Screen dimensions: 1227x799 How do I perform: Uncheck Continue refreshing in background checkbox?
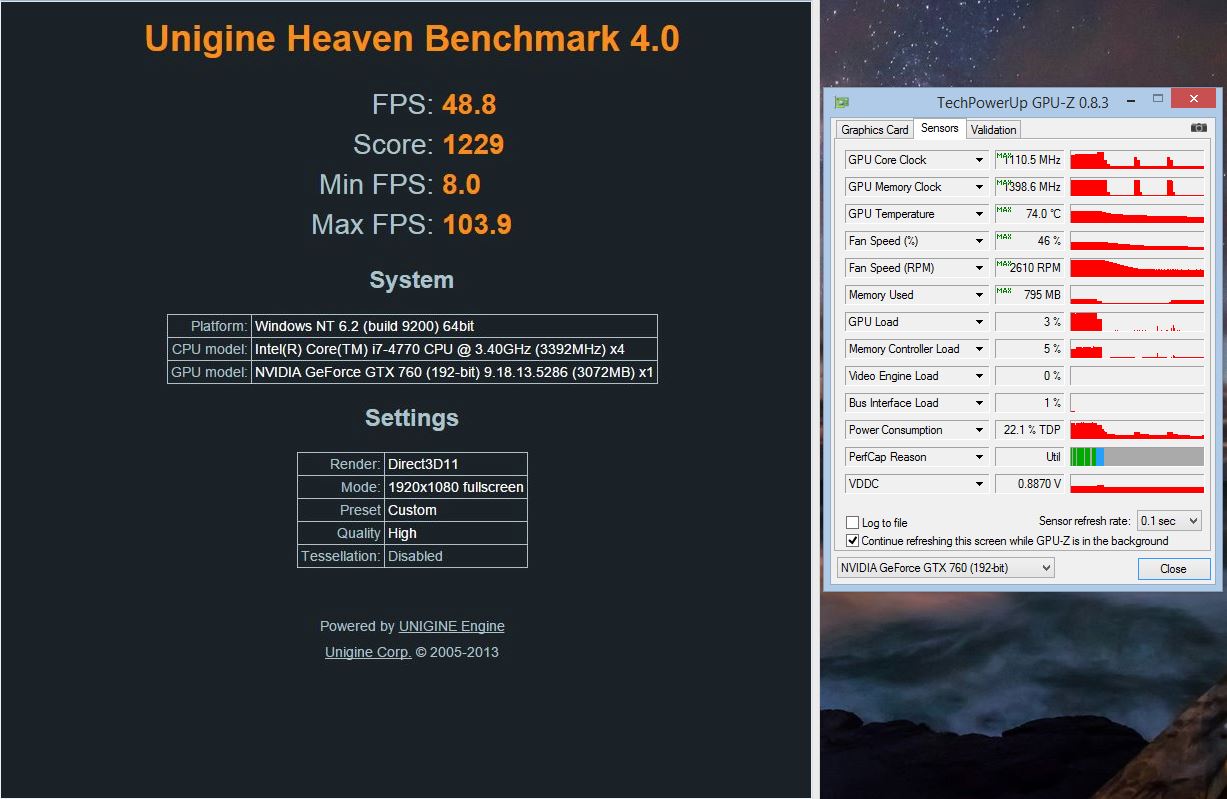[x=852, y=540]
